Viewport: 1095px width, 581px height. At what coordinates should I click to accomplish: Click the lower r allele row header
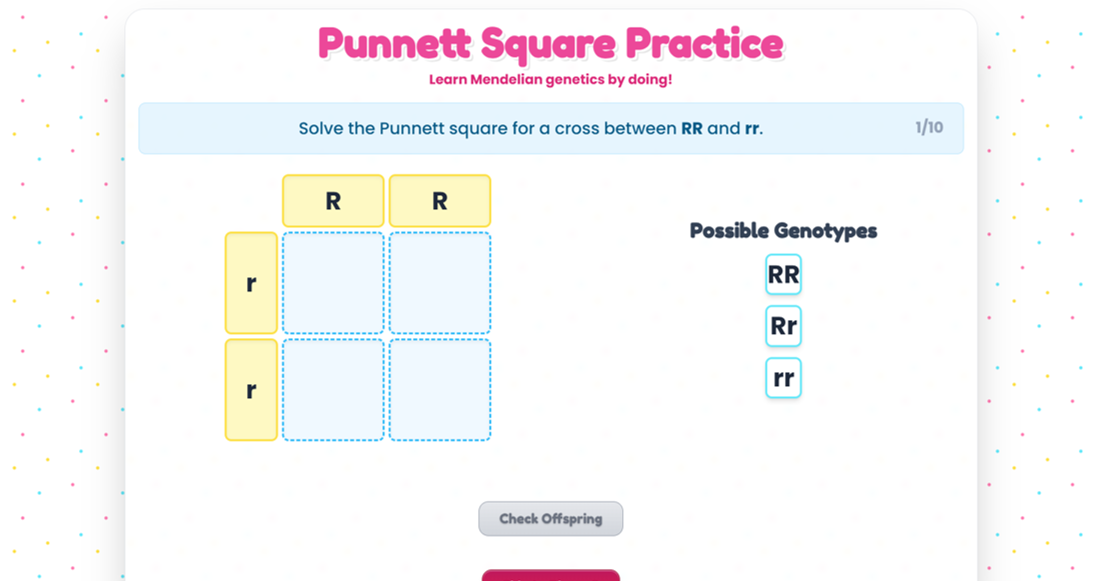pyautogui.click(x=251, y=390)
